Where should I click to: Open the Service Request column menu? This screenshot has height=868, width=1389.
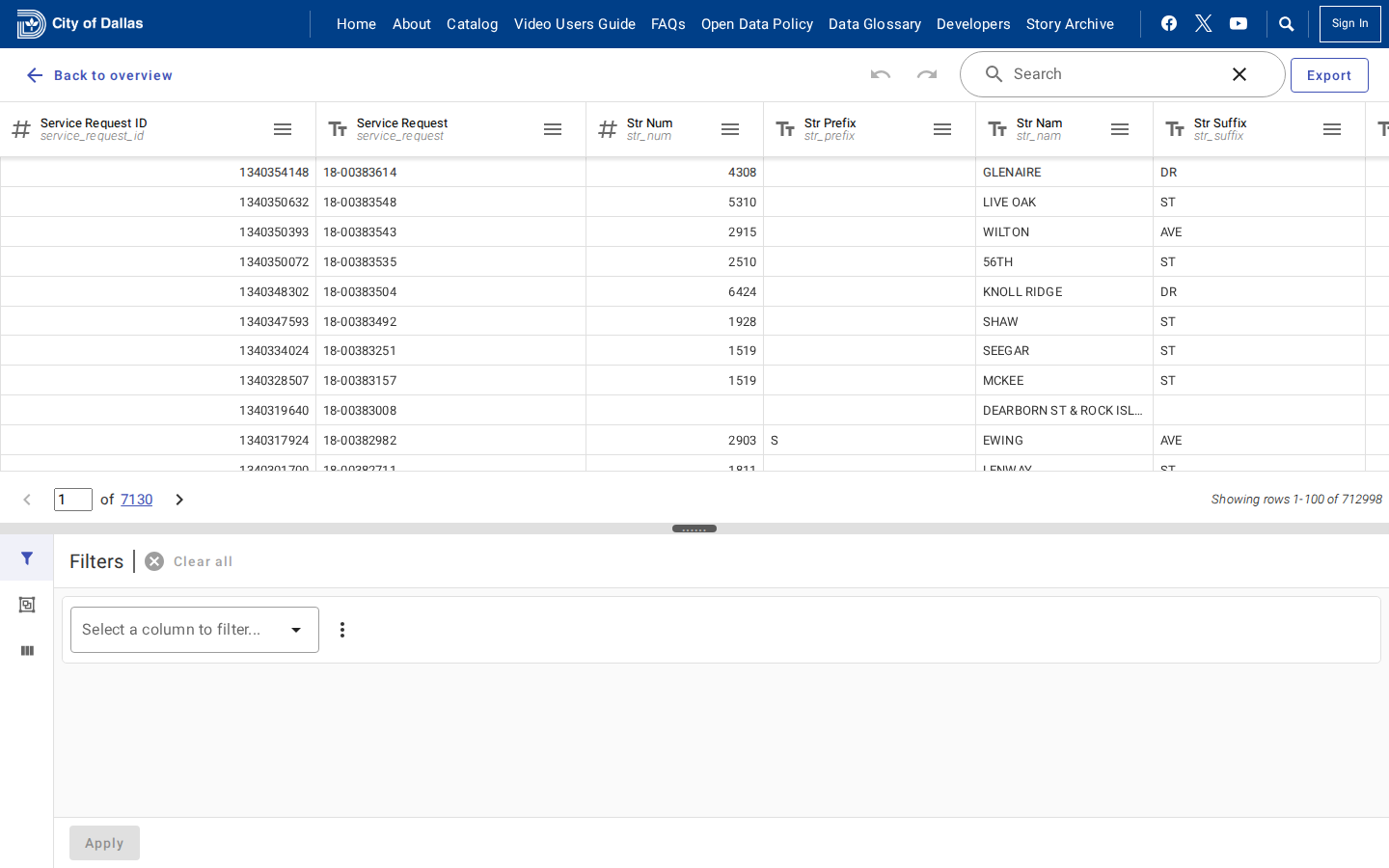point(553,129)
